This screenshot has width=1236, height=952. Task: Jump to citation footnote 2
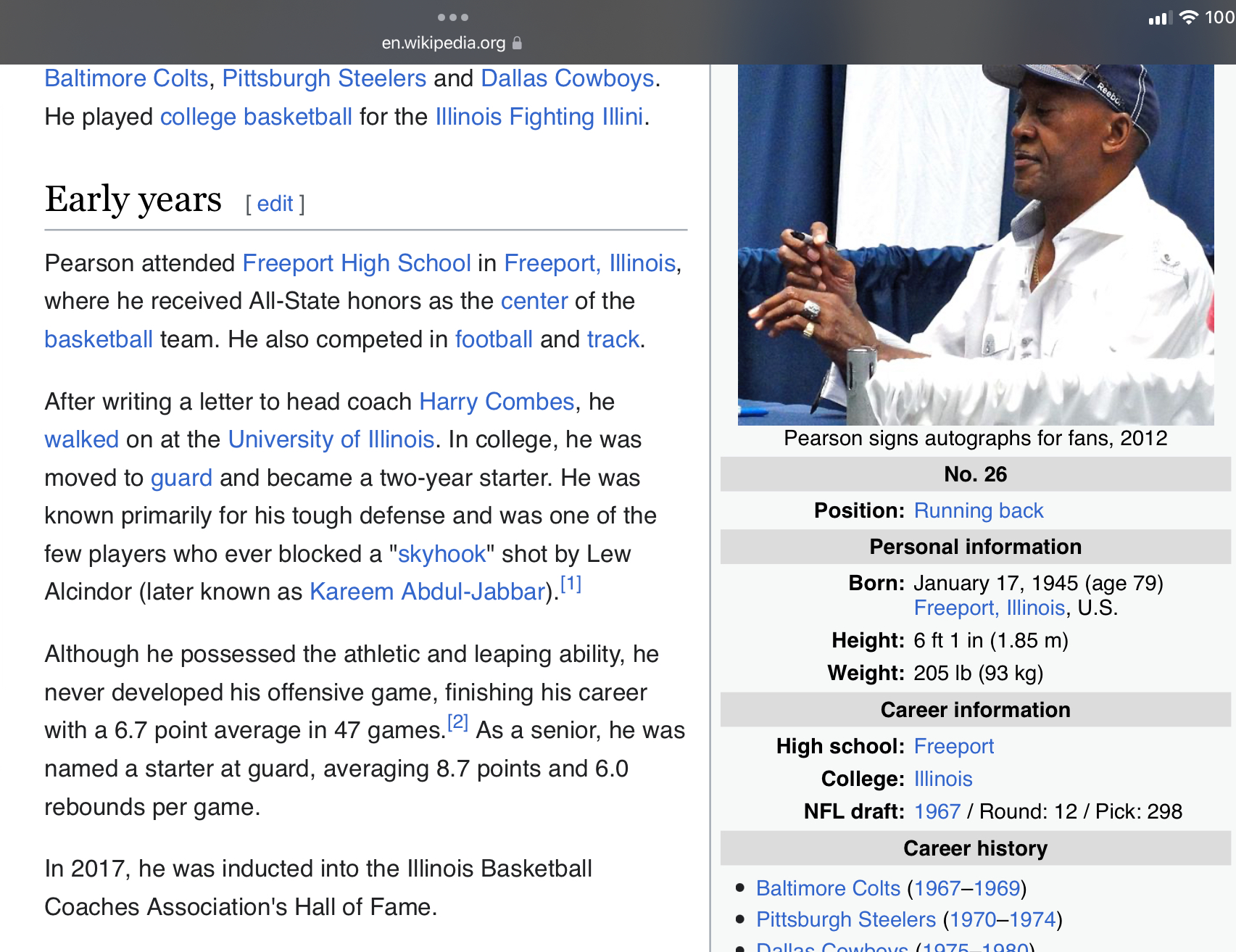coord(457,722)
